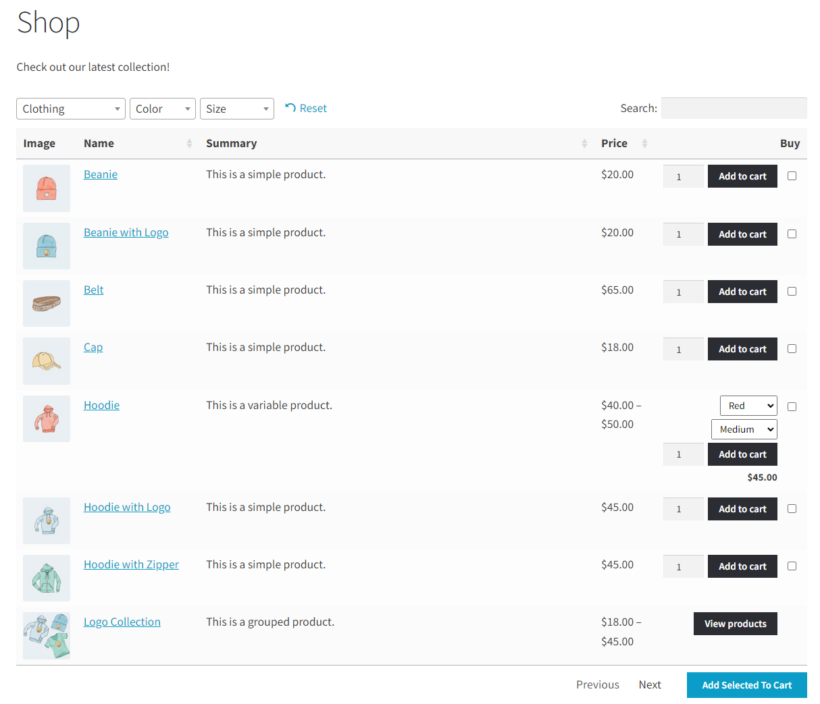Screen dimensions: 820x704
Task: Reset the product filters
Action: pyautogui.click(x=305, y=107)
